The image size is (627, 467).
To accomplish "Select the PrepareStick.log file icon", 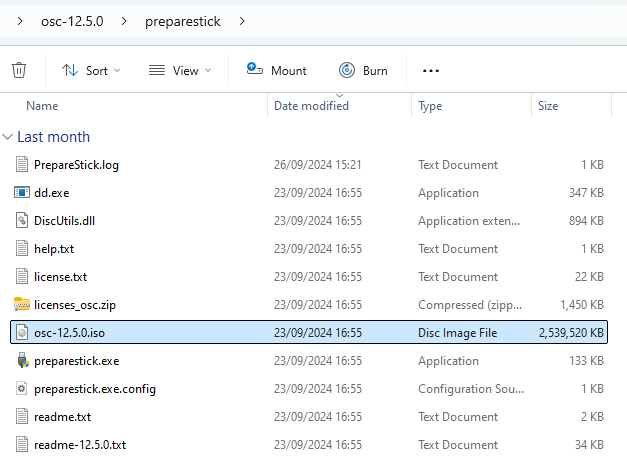I will tap(22, 164).
